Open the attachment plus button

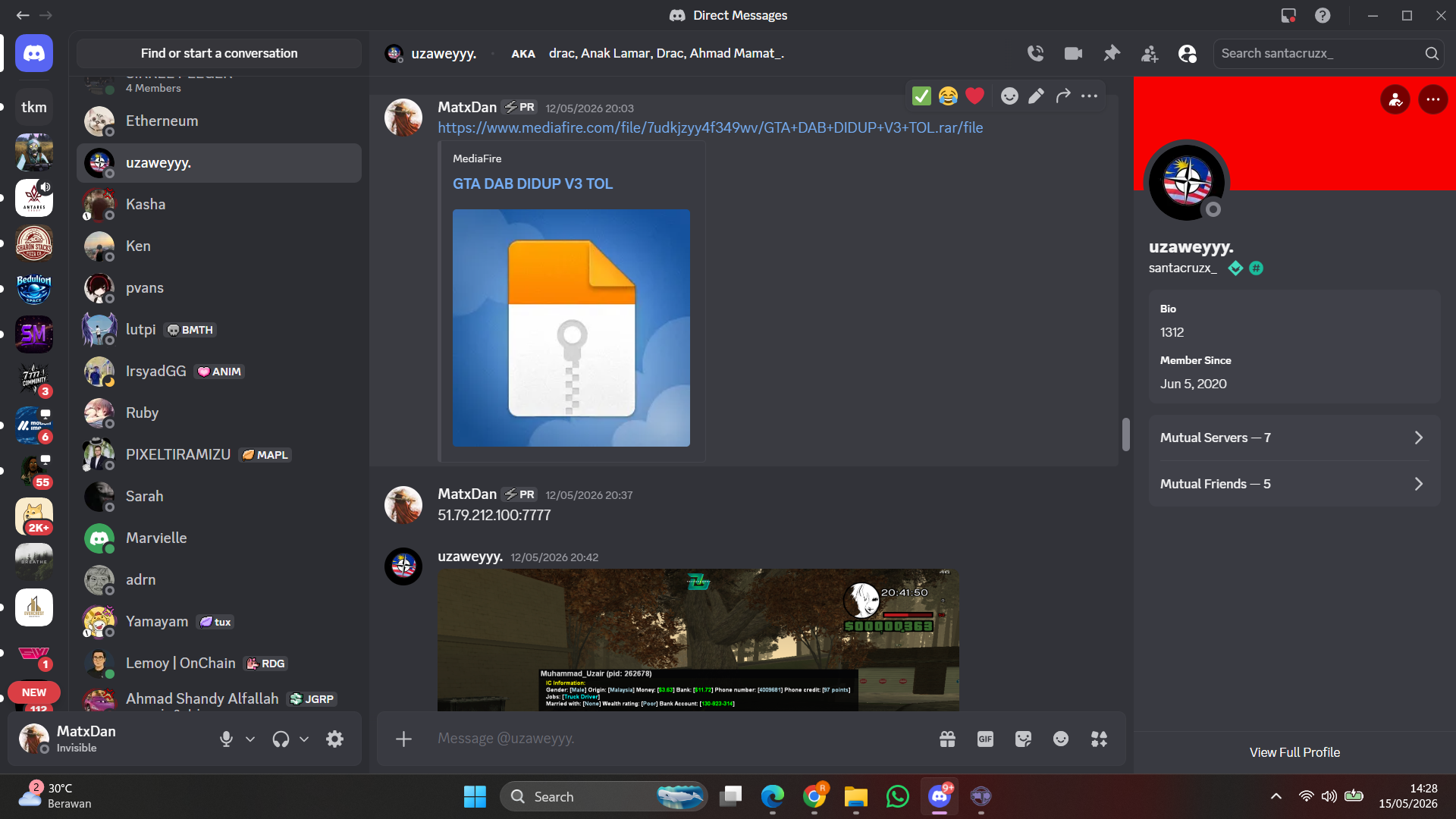point(404,739)
